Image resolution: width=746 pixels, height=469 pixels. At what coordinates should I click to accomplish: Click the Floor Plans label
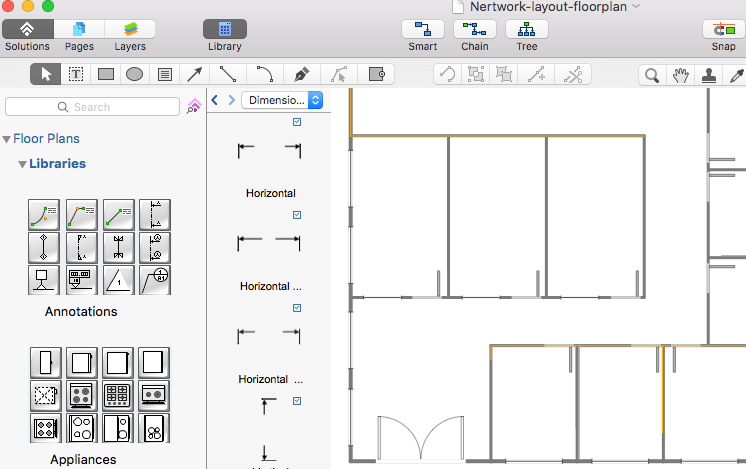46,139
